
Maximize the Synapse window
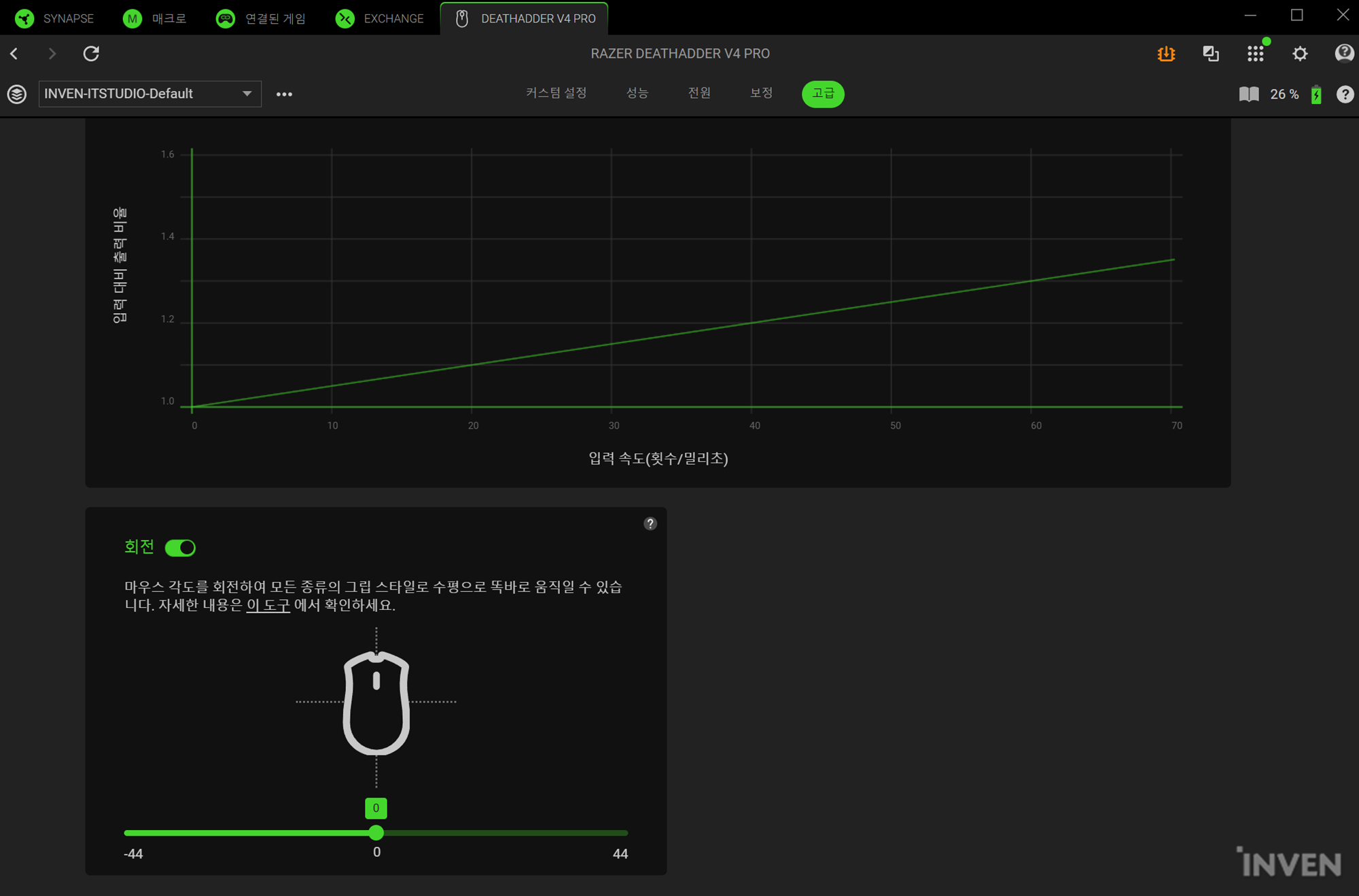click(1296, 15)
